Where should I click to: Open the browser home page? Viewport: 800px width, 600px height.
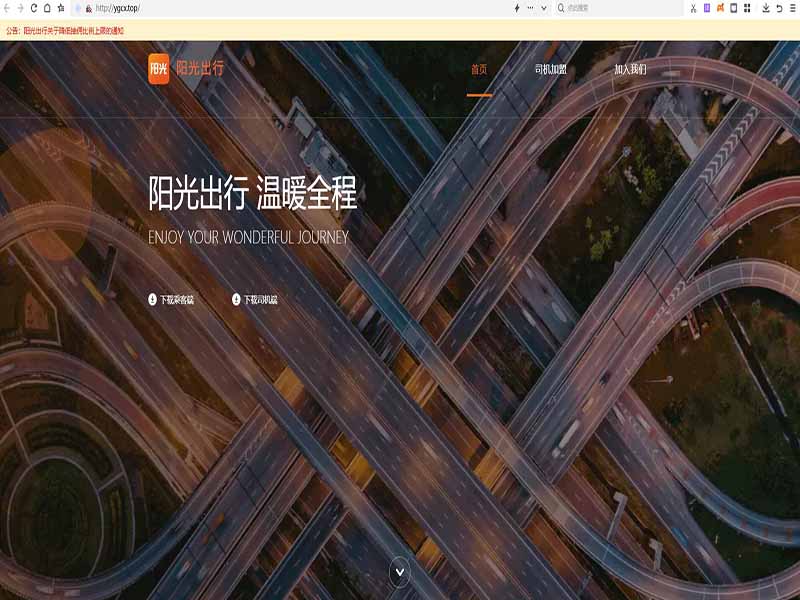(47, 8)
